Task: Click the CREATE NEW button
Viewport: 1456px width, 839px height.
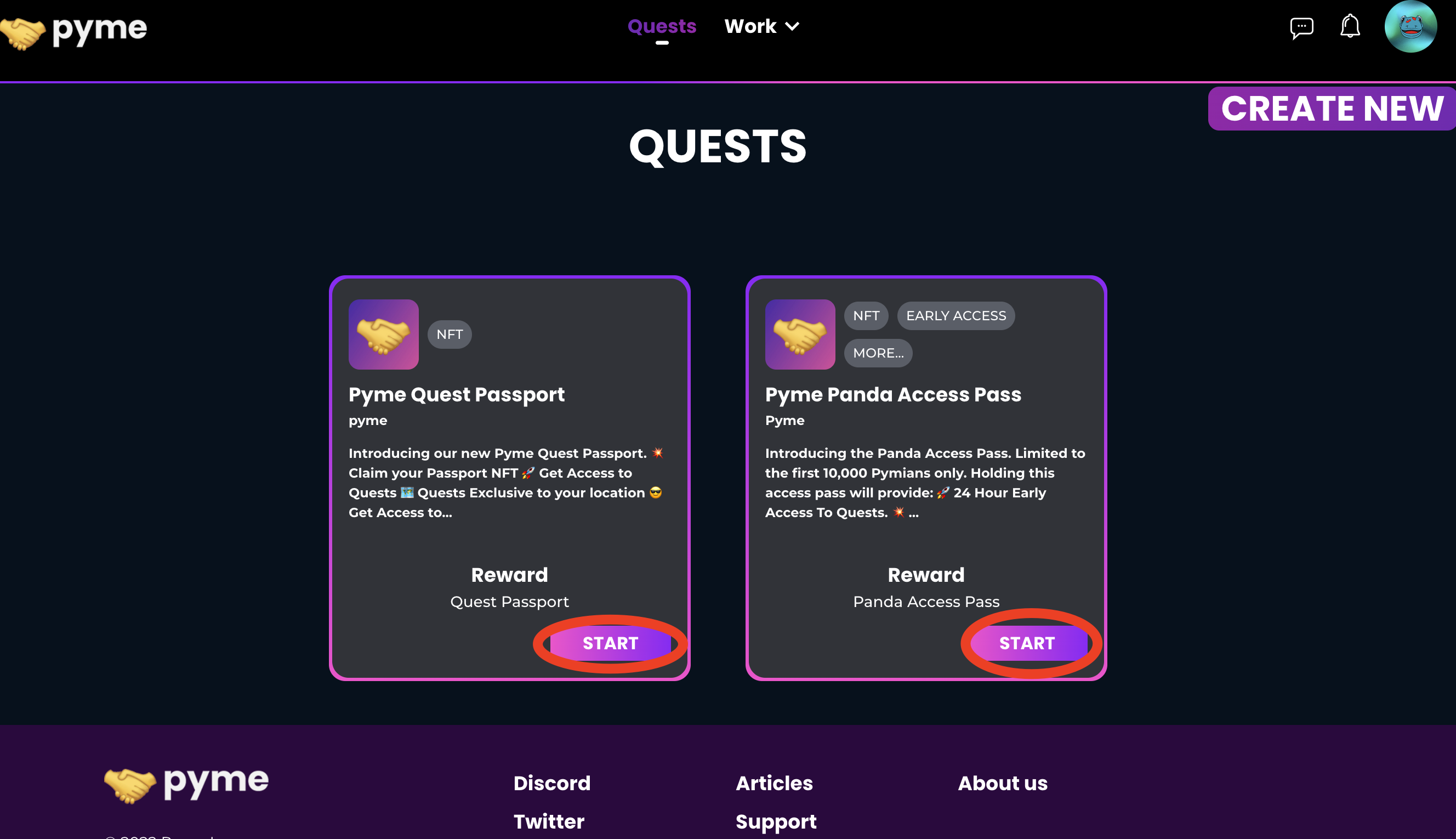Action: [1332, 109]
